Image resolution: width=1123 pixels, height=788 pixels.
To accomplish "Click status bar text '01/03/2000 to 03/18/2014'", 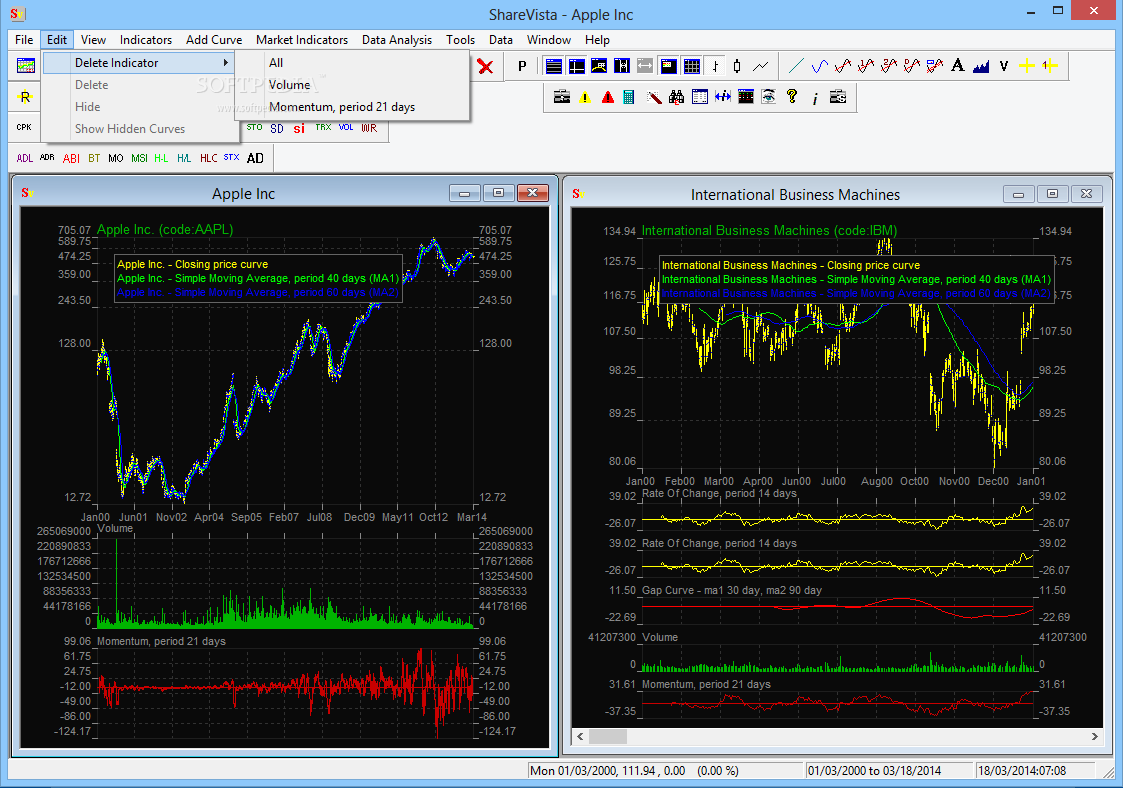I will pyautogui.click(x=874, y=771).
